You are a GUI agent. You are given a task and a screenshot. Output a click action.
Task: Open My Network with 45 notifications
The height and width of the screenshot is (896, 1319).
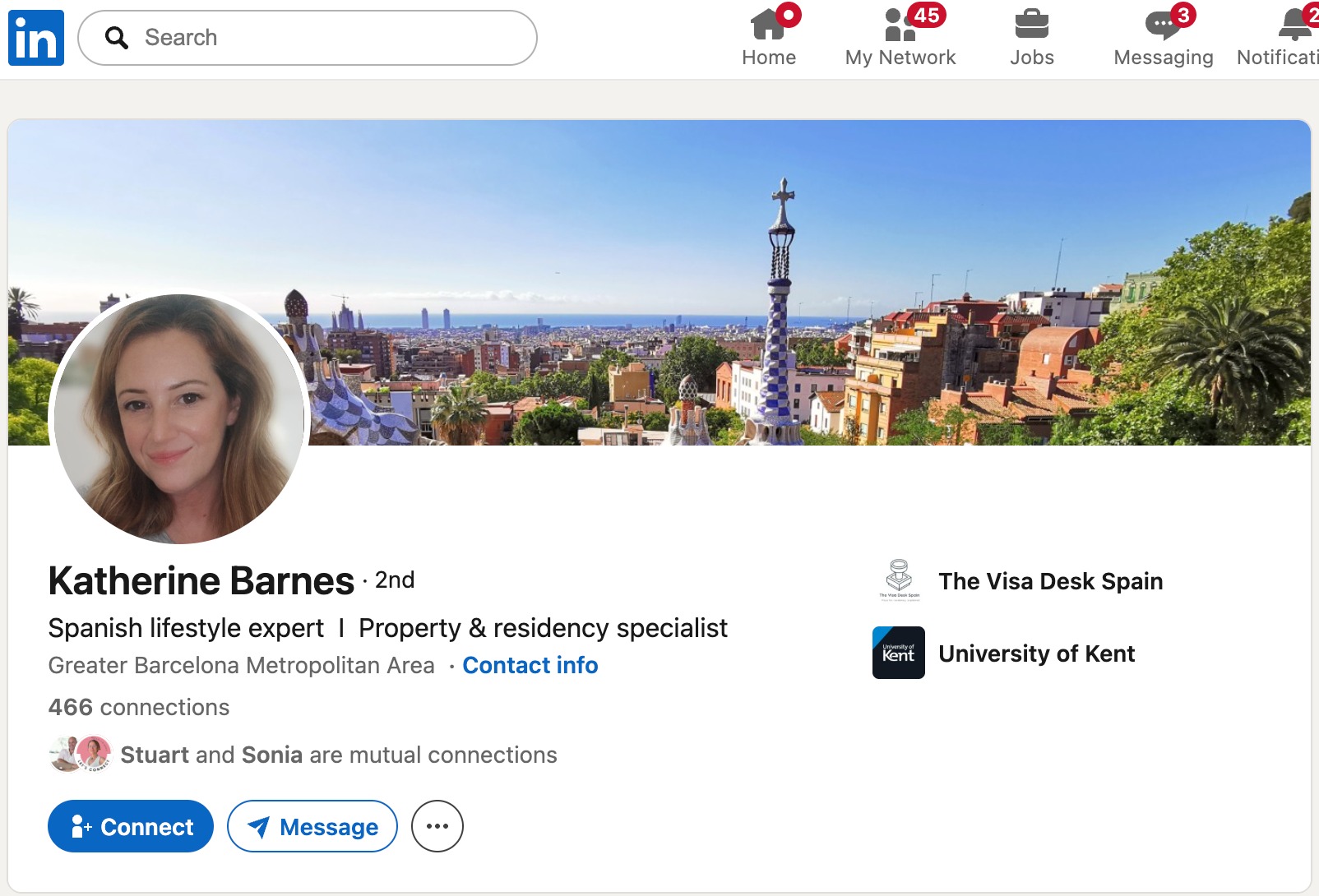[900, 26]
